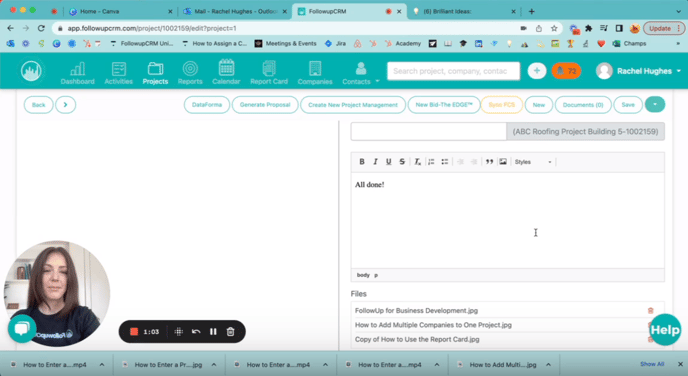Go to the Projects section
688x376 pixels.
pos(155,72)
